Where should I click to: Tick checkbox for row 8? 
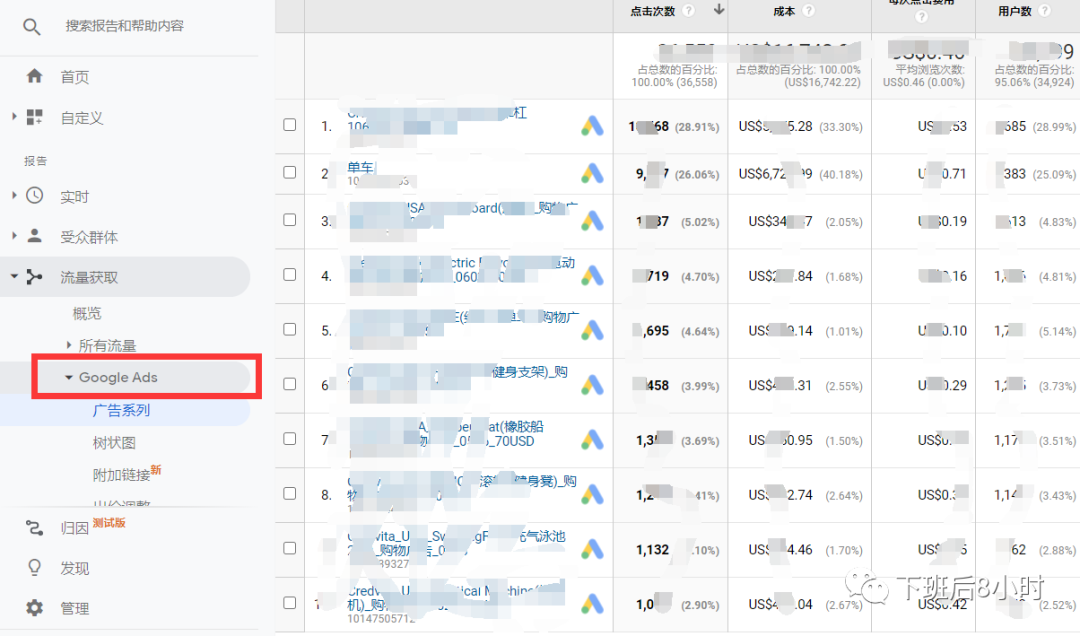[290, 493]
